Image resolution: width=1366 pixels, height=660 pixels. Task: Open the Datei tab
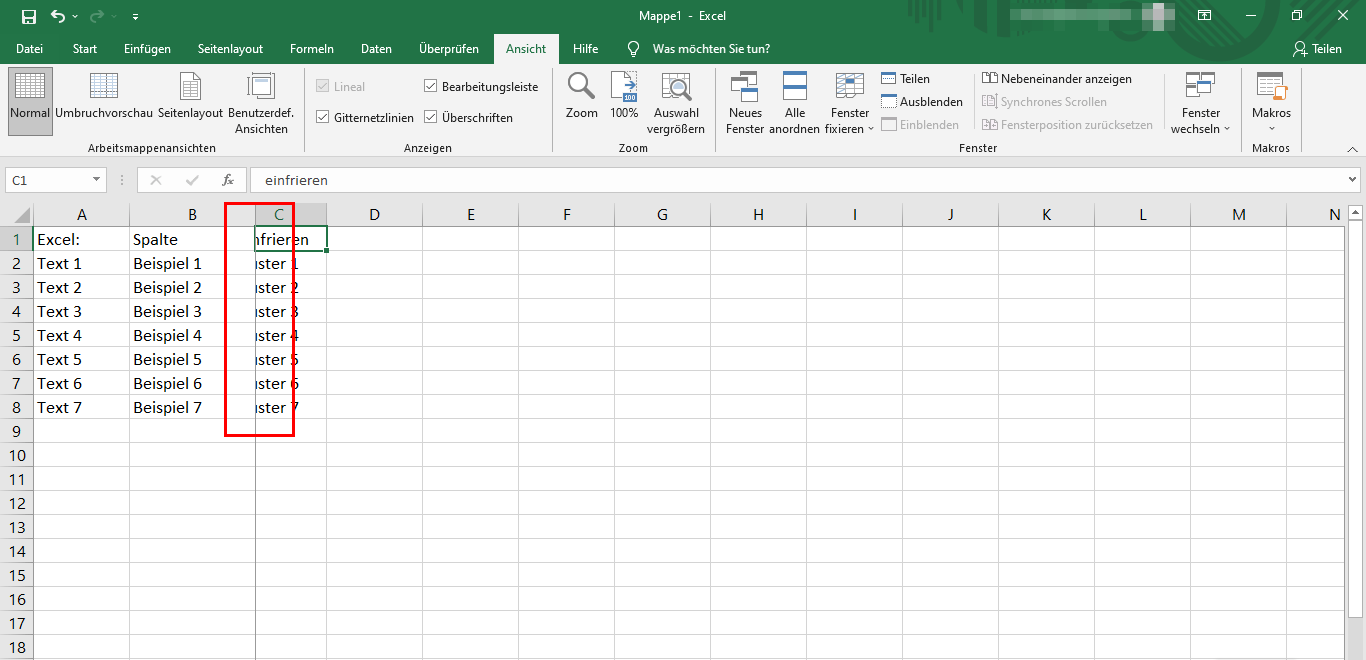pos(30,49)
